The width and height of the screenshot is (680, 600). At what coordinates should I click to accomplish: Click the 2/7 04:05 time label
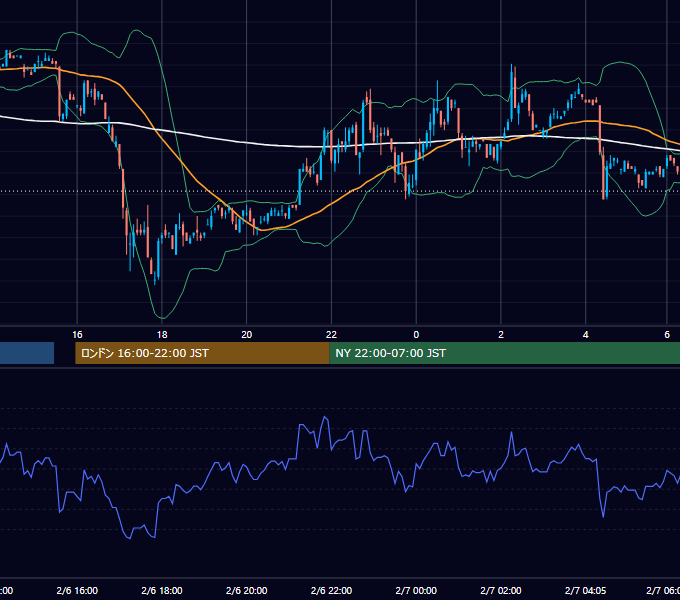[x=585, y=590]
